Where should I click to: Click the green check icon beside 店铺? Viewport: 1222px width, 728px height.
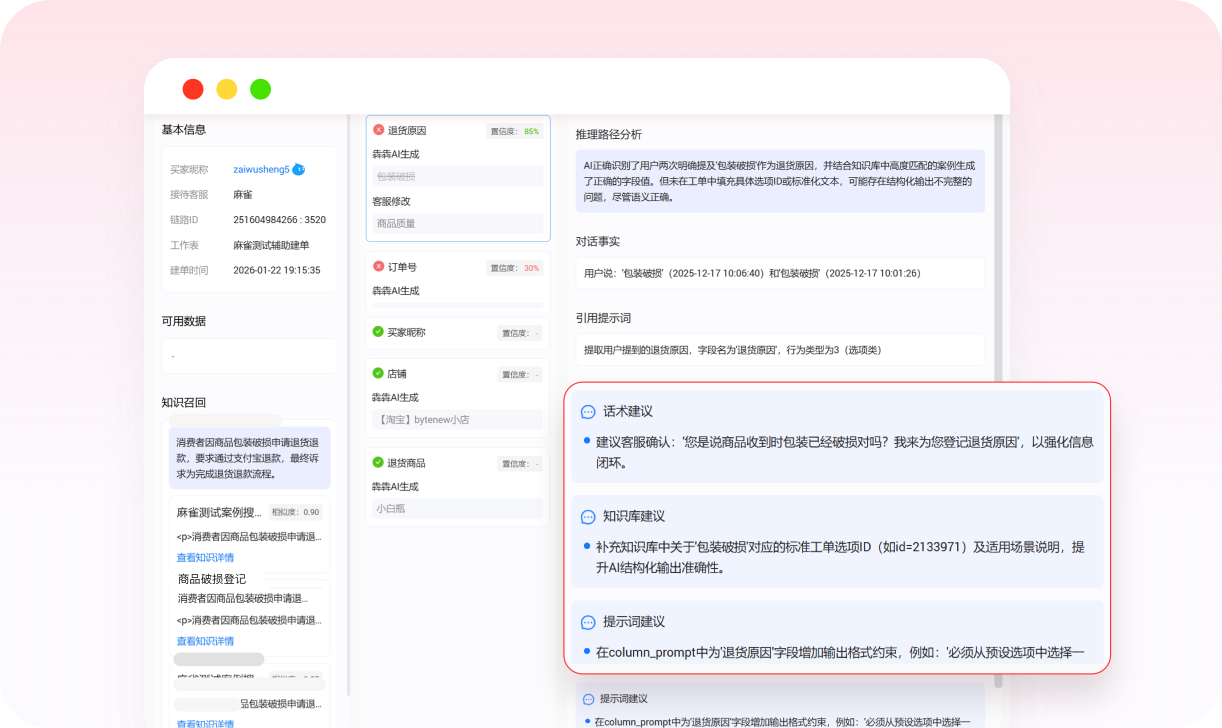(378, 373)
